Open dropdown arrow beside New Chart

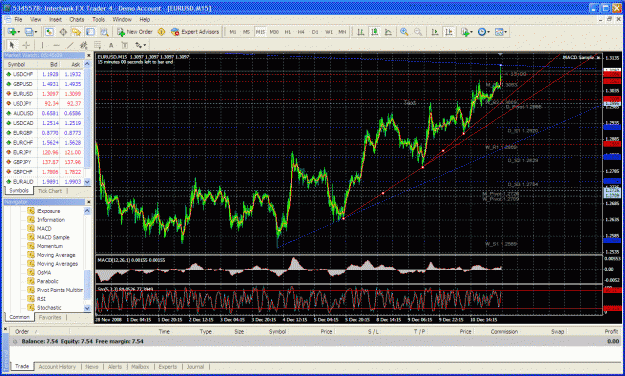click(19, 32)
